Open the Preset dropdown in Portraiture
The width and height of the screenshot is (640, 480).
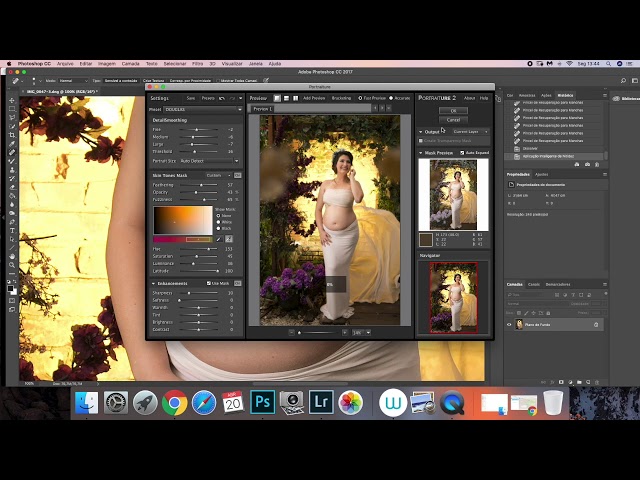pyautogui.click(x=203, y=109)
